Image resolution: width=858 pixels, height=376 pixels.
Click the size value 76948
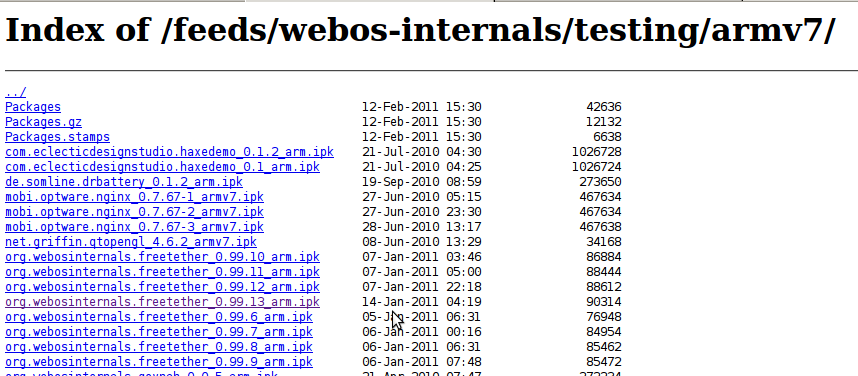point(604,317)
